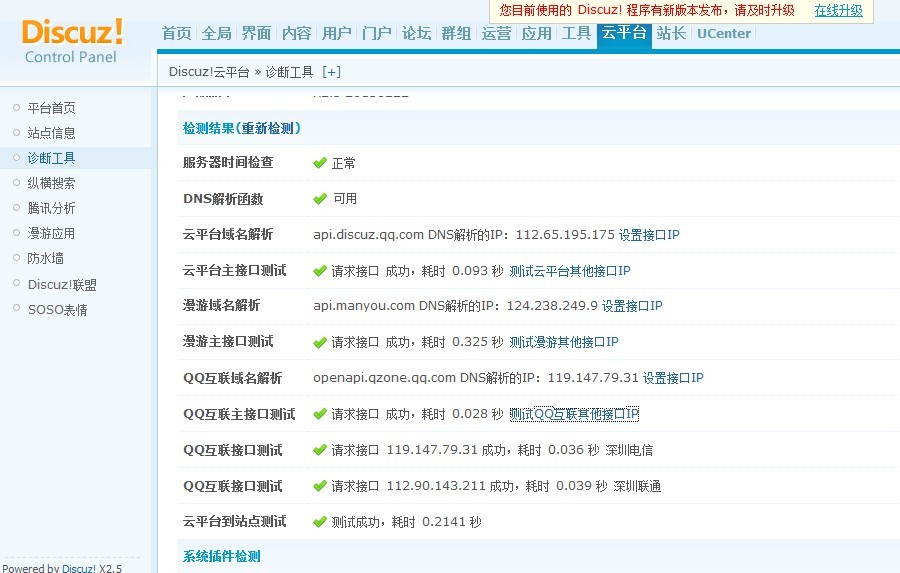The width and height of the screenshot is (900, 573).
Task: Open the 群组 top menu
Action: tap(456, 33)
